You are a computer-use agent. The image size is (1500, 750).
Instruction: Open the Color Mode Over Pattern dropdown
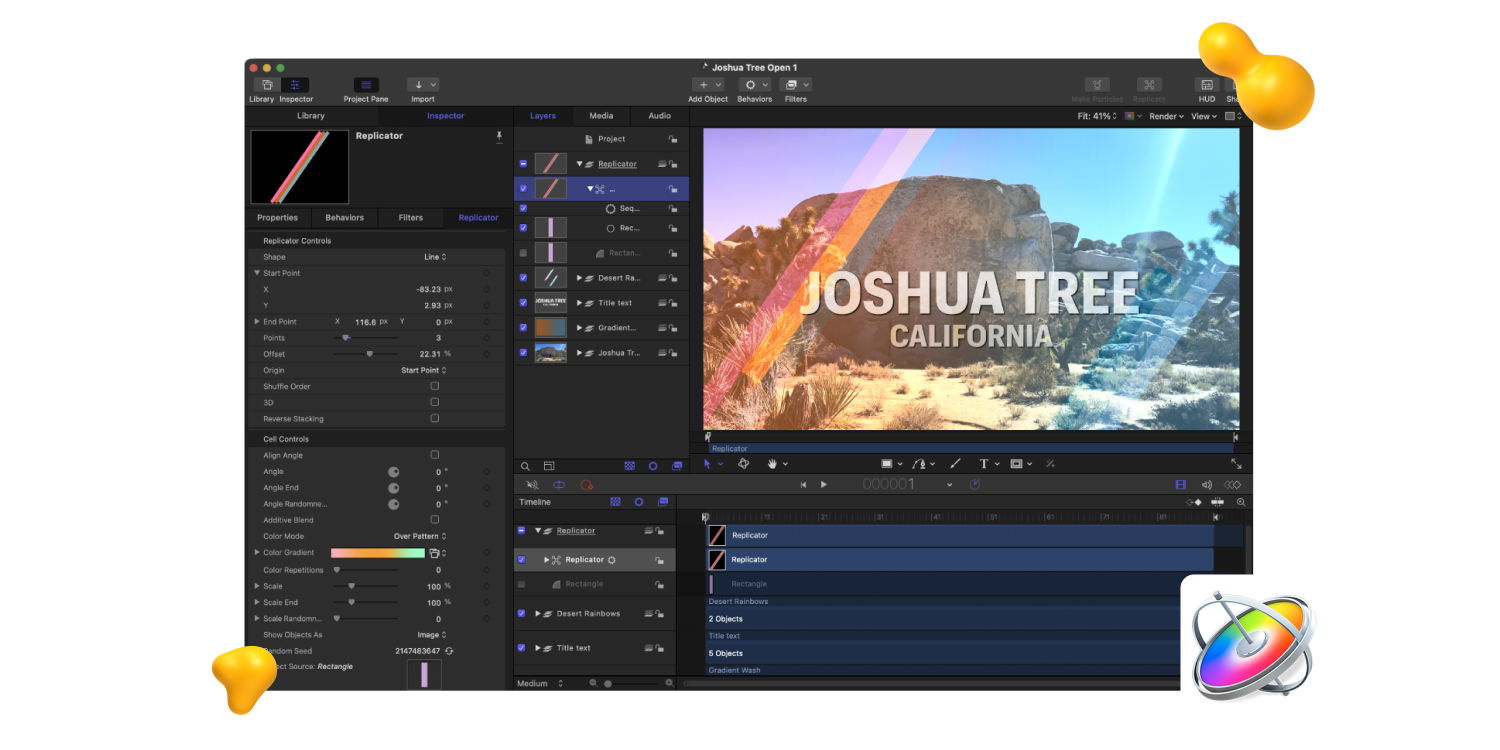[x=420, y=536]
